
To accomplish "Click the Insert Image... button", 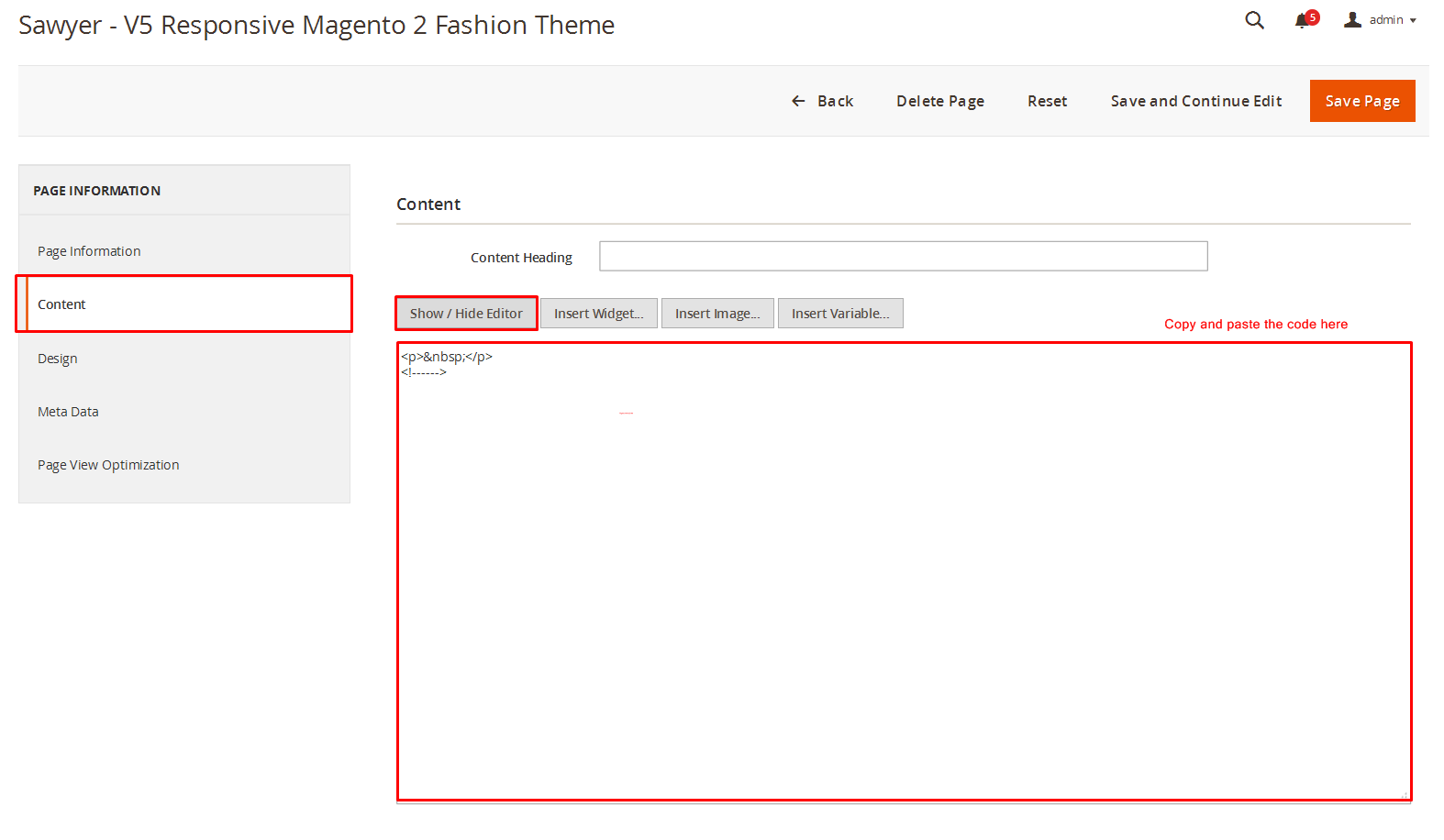I will point(717,314).
